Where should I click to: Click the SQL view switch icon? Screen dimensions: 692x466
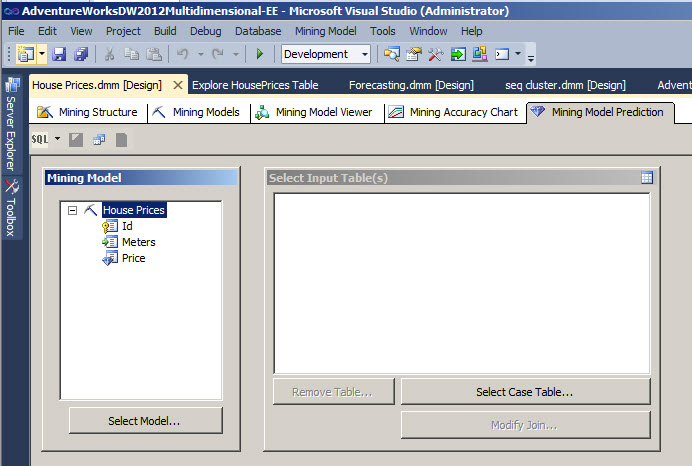tap(40, 139)
